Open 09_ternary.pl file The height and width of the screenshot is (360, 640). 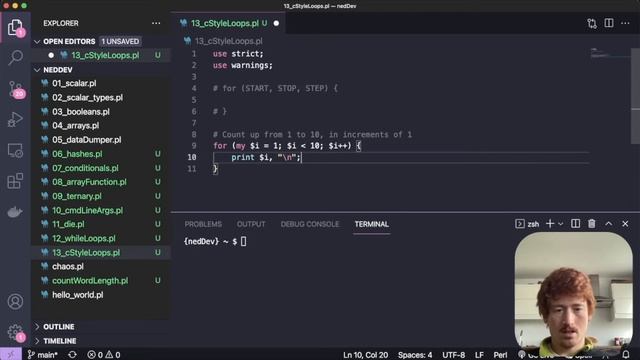76,196
